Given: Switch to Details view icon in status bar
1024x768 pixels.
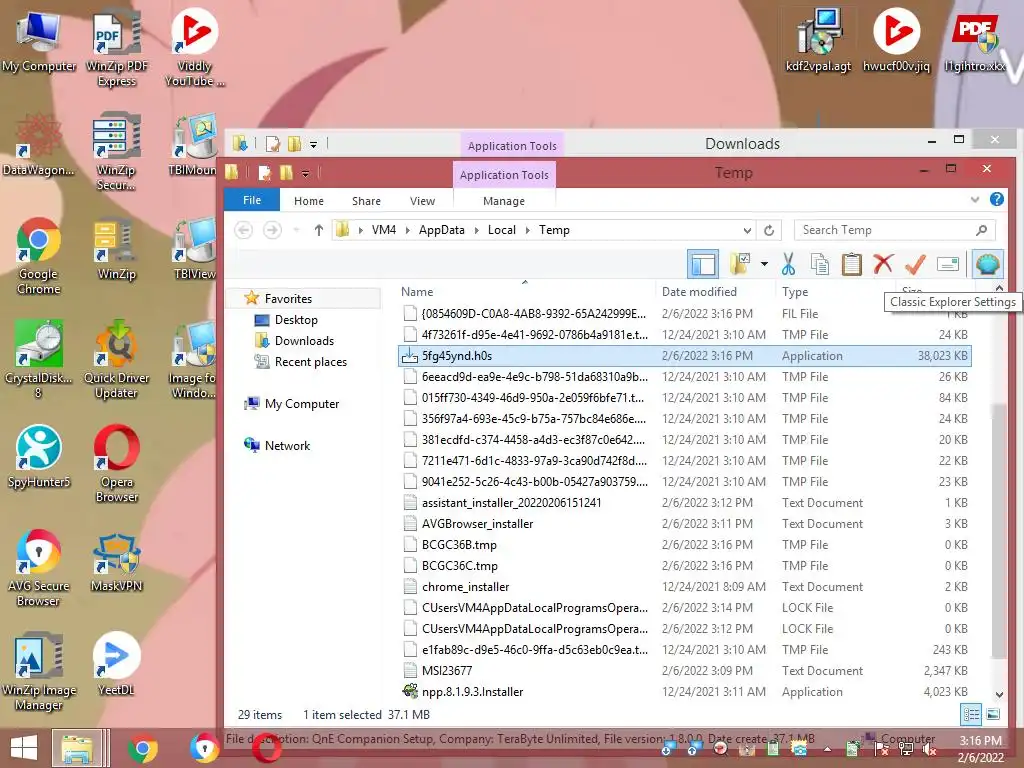Looking at the screenshot, I should tap(971, 714).
